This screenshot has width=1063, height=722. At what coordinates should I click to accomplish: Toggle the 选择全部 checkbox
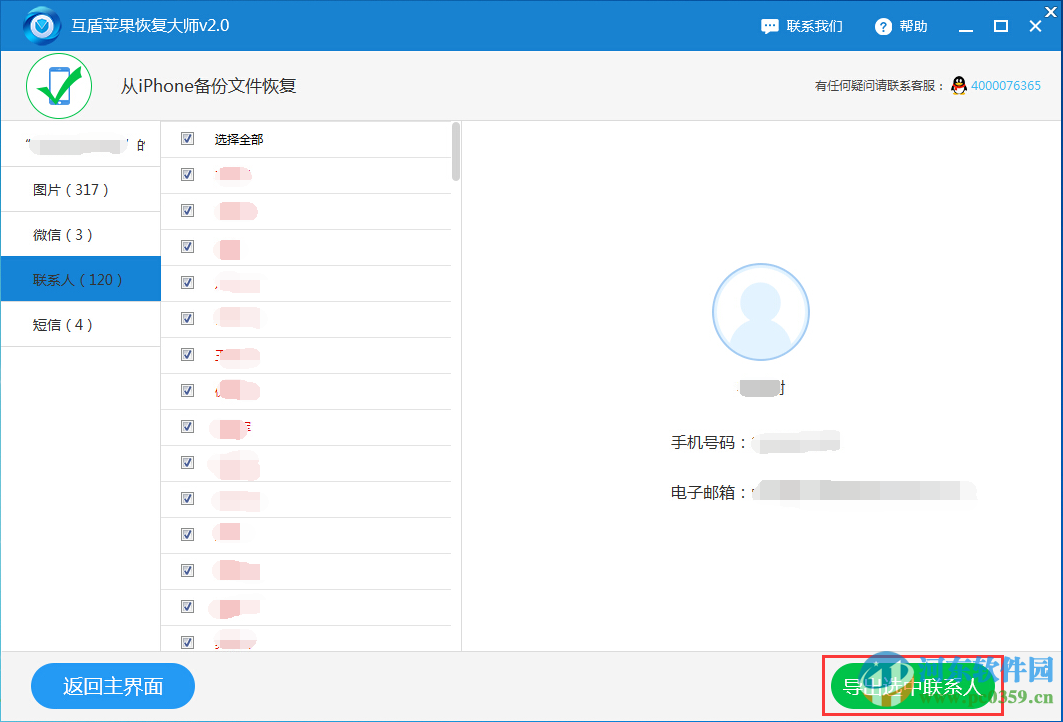pos(187,139)
